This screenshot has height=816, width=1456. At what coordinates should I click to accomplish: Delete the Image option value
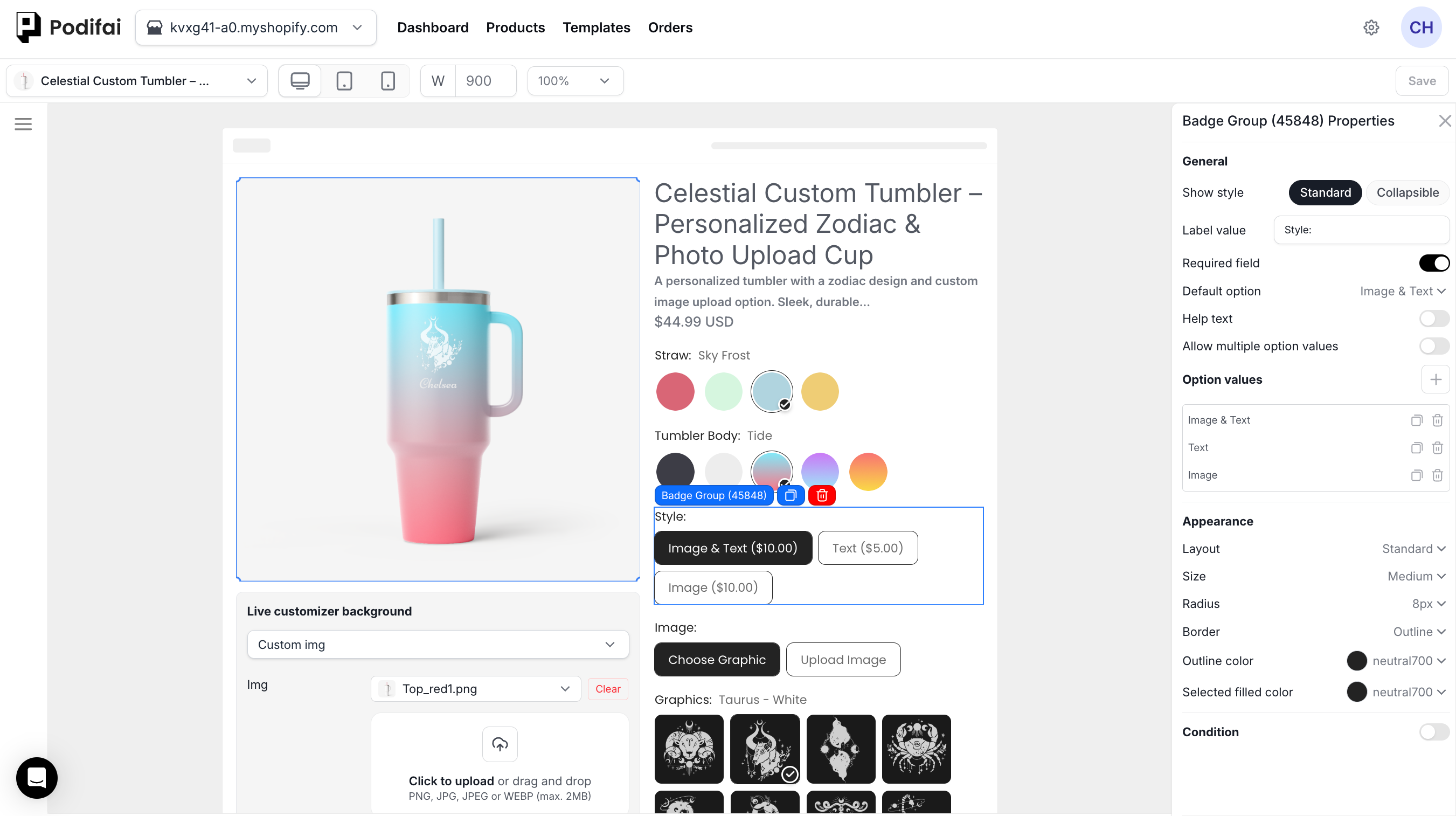pos(1437,475)
